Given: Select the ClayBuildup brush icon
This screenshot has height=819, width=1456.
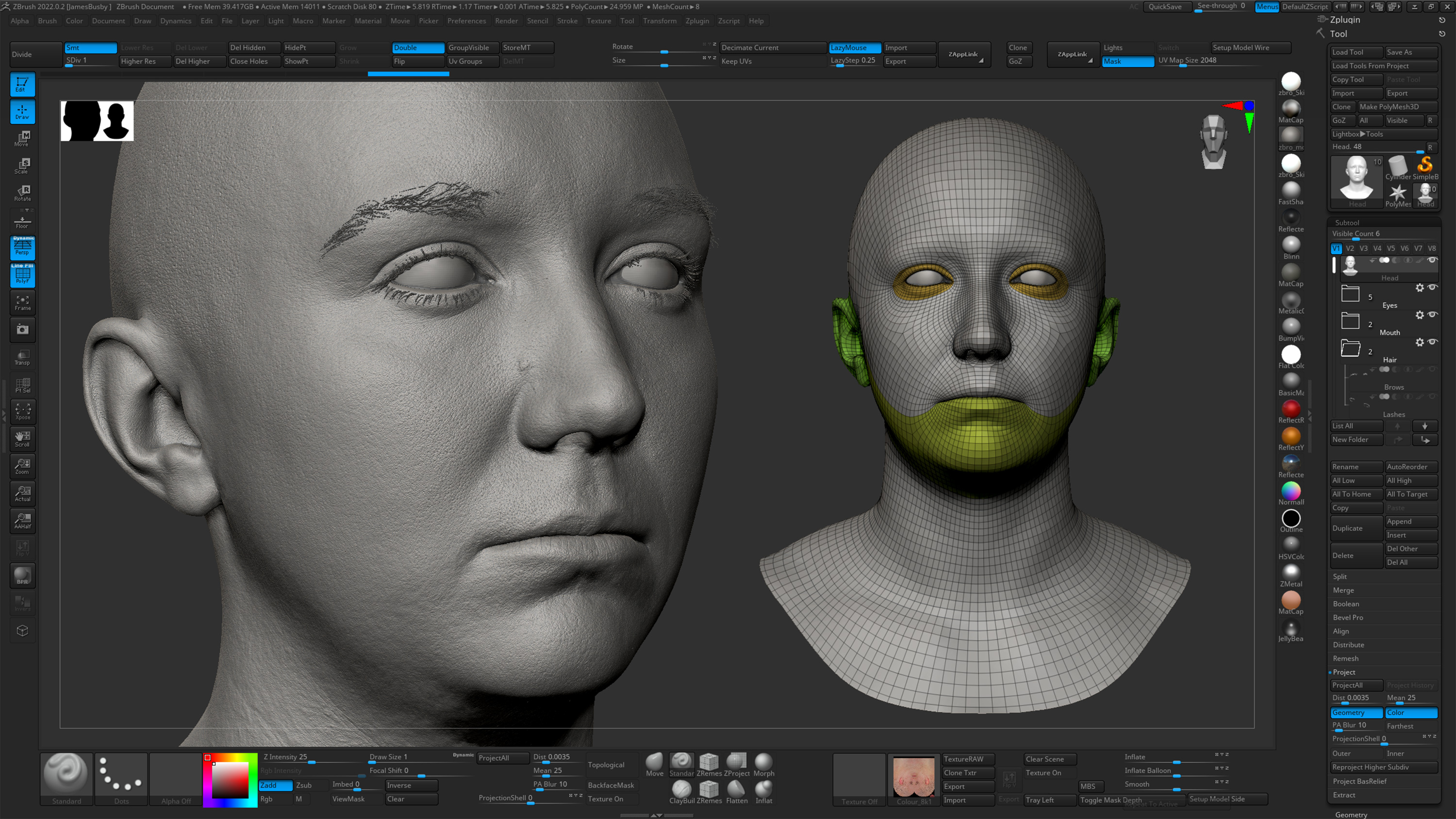Looking at the screenshot, I should (682, 789).
